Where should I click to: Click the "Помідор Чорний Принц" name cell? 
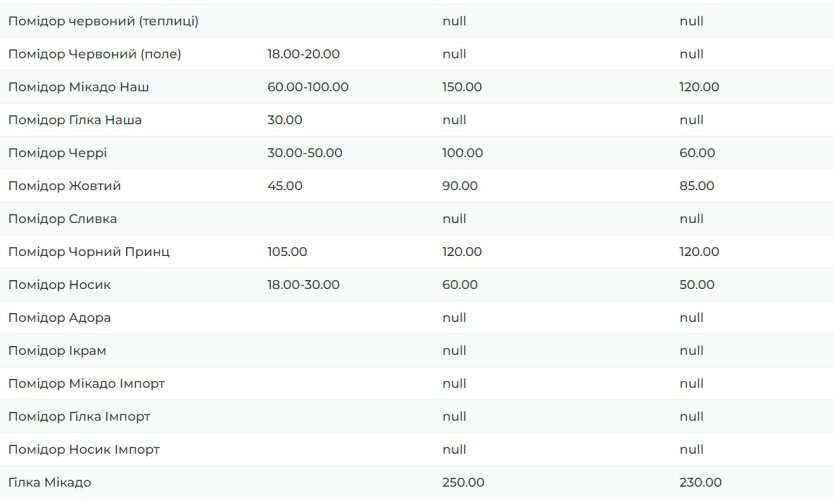coord(89,252)
